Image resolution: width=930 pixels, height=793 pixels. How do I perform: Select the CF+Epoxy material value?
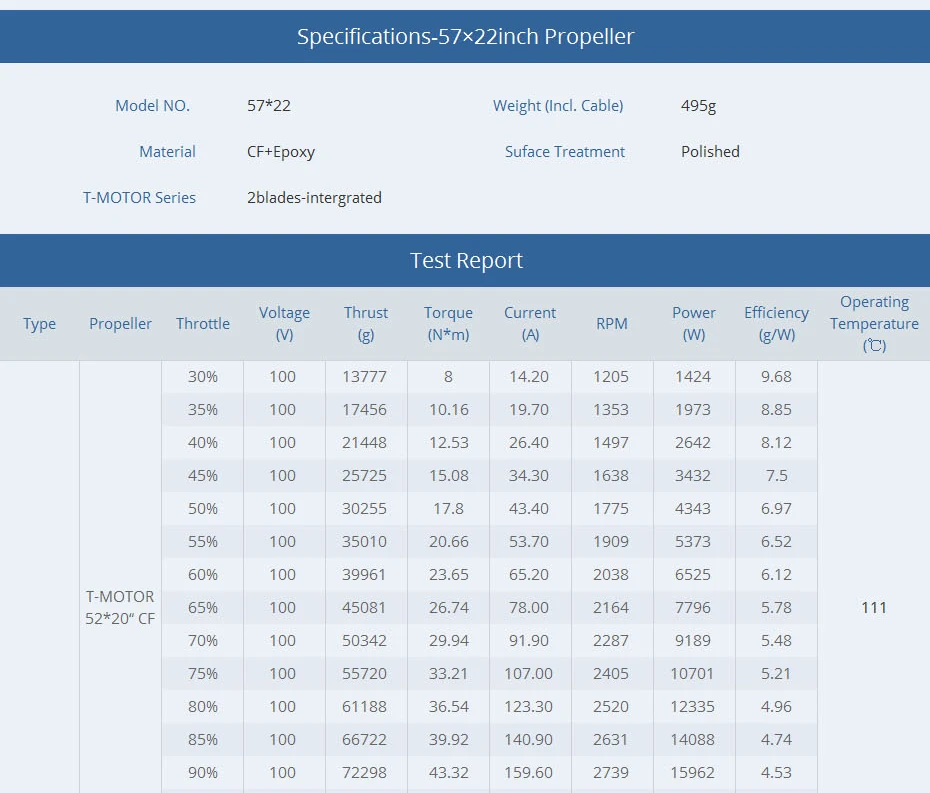click(x=281, y=152)
